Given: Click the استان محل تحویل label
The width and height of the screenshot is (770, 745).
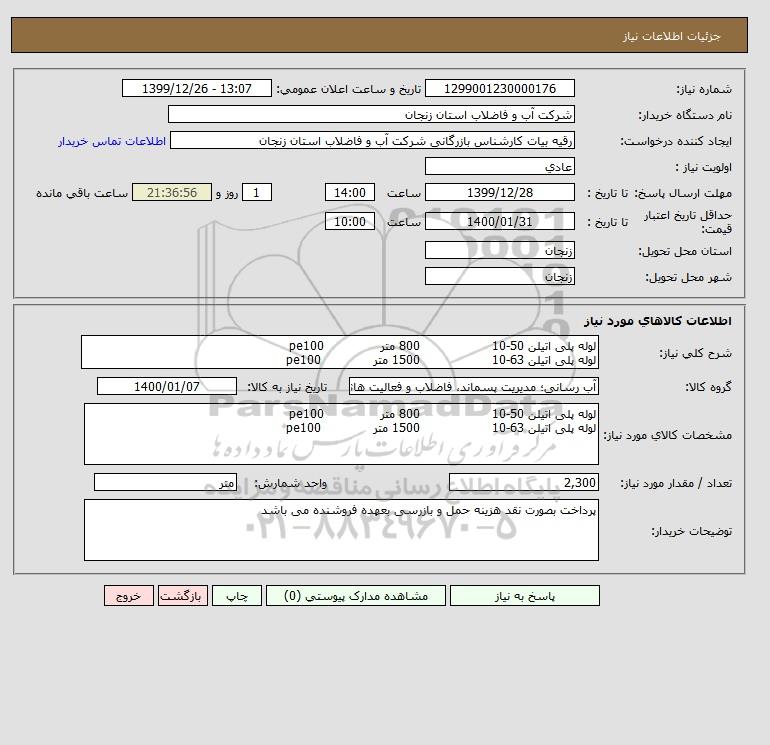Looking at the screenshot, I should point(685,251).
